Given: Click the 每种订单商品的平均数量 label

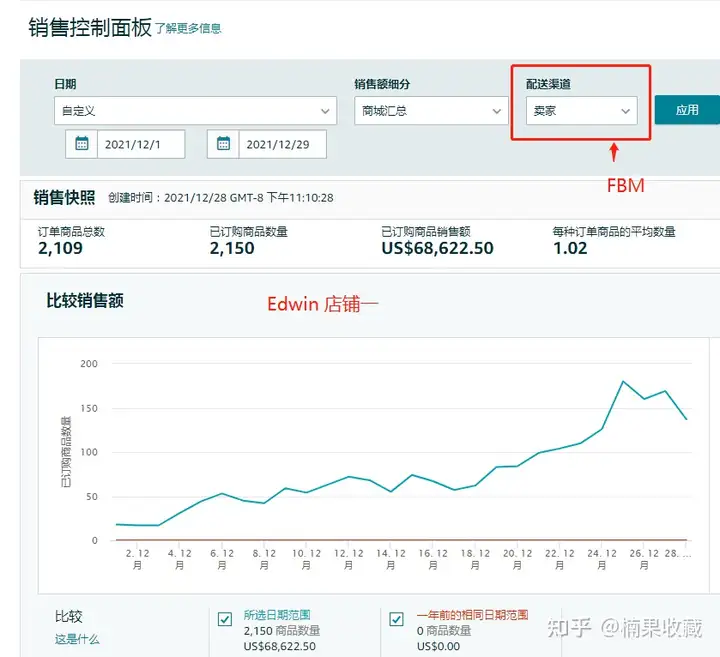Looking at the screenshot, I should tap(614, 232).
